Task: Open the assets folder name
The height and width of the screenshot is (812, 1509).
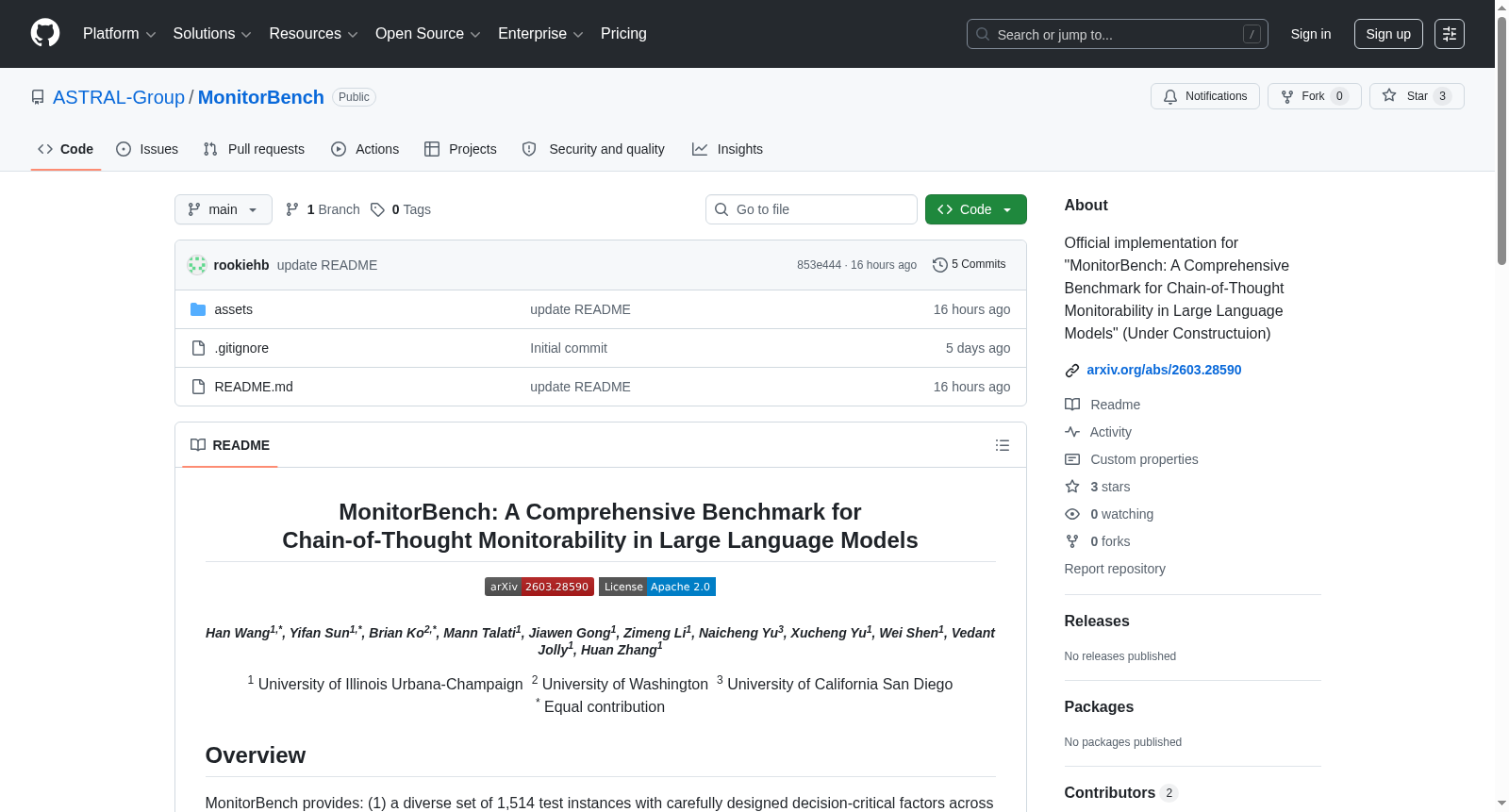Action: [x=234, y=309]
